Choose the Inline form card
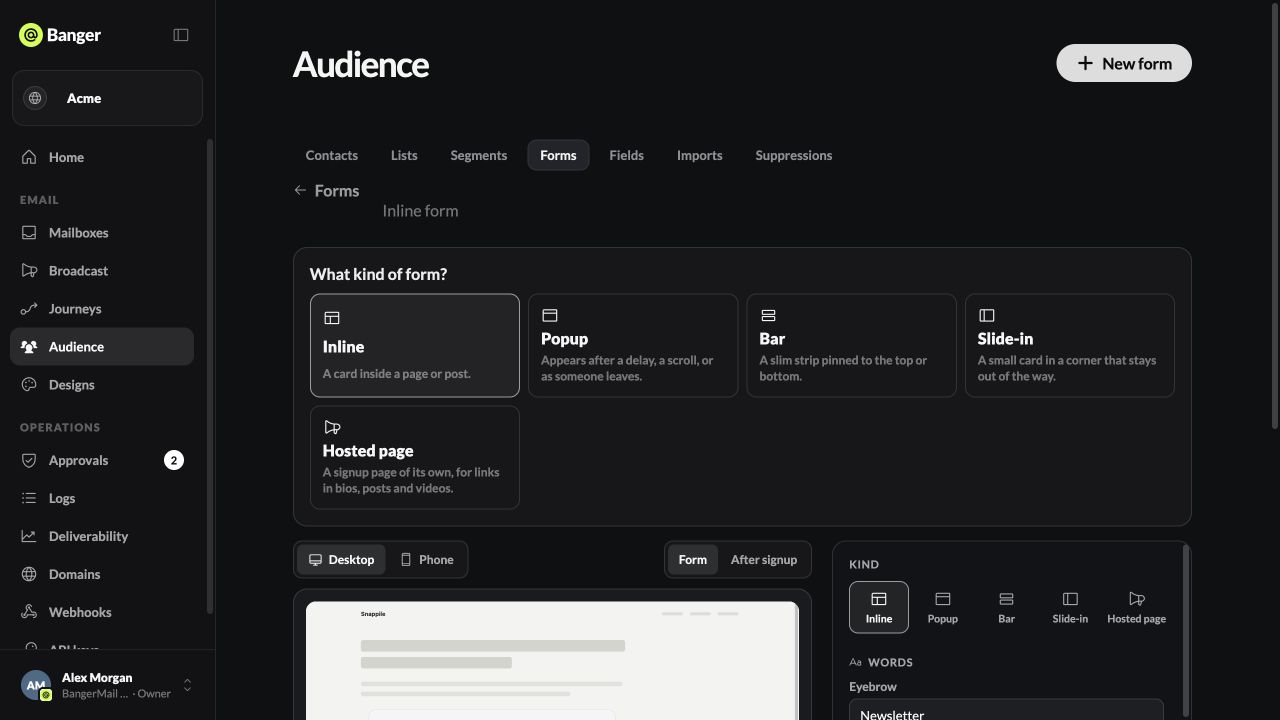This screenshot has height=720, width=1280. coord(415,345)
